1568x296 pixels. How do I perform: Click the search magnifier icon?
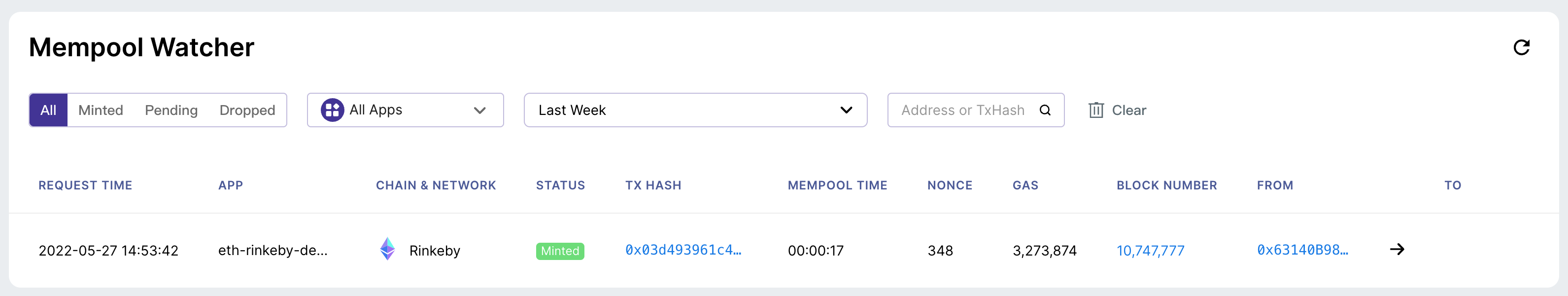(1045, 110)
